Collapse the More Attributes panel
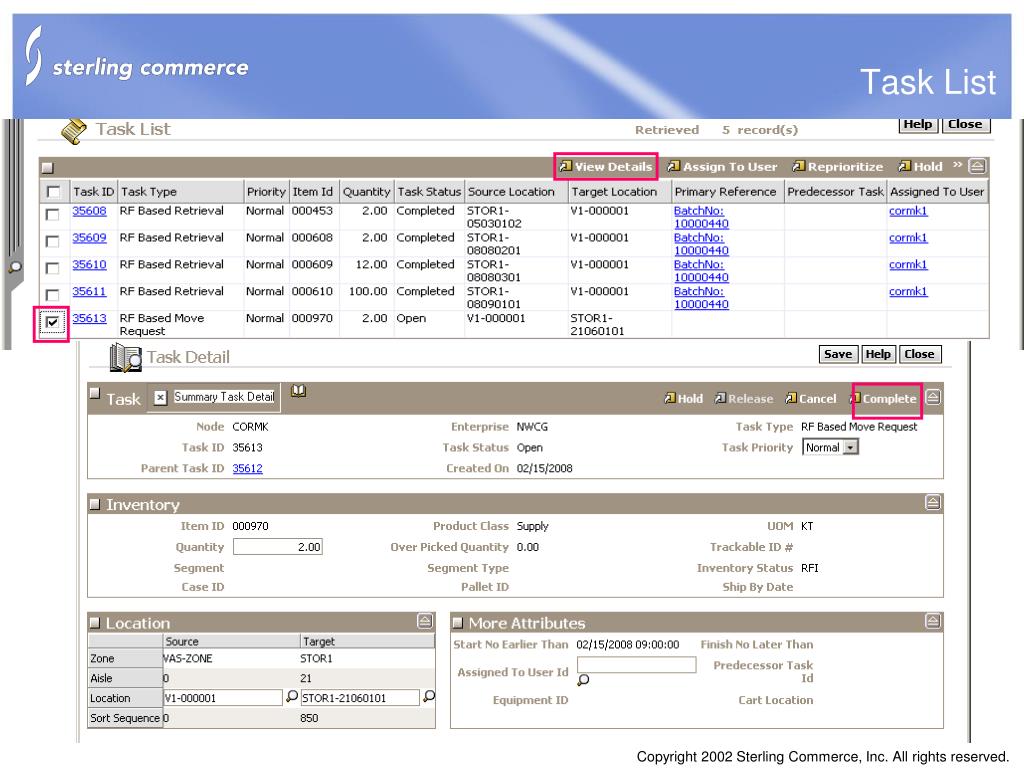Viewport: 1024px width, 768px height. coord(933,621)
